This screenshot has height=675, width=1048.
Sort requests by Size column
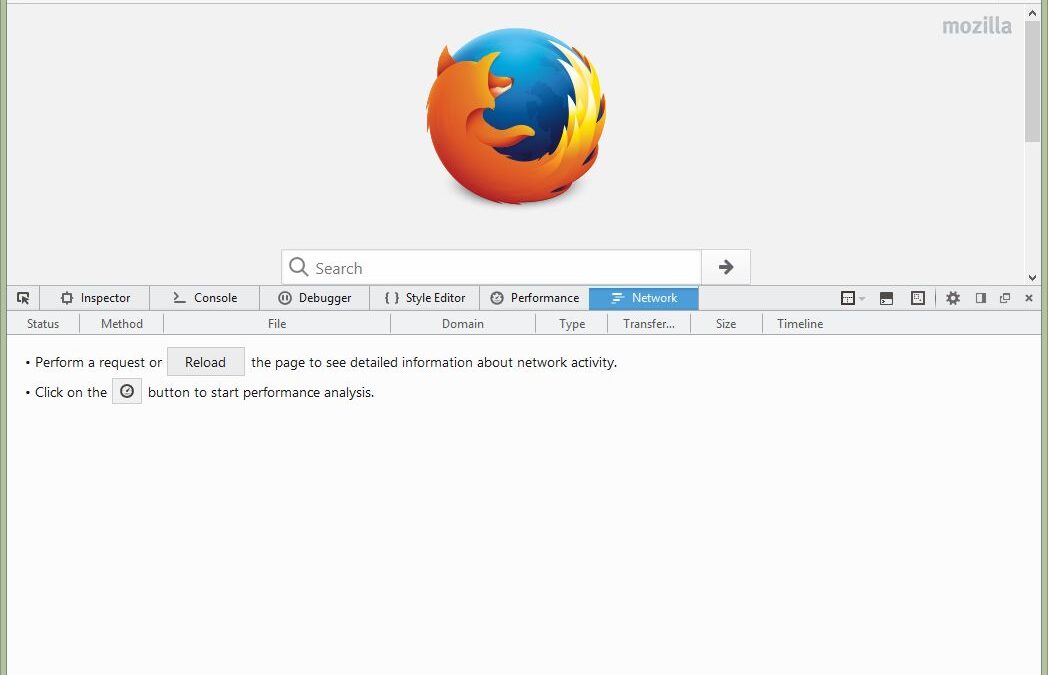(726, 323)
